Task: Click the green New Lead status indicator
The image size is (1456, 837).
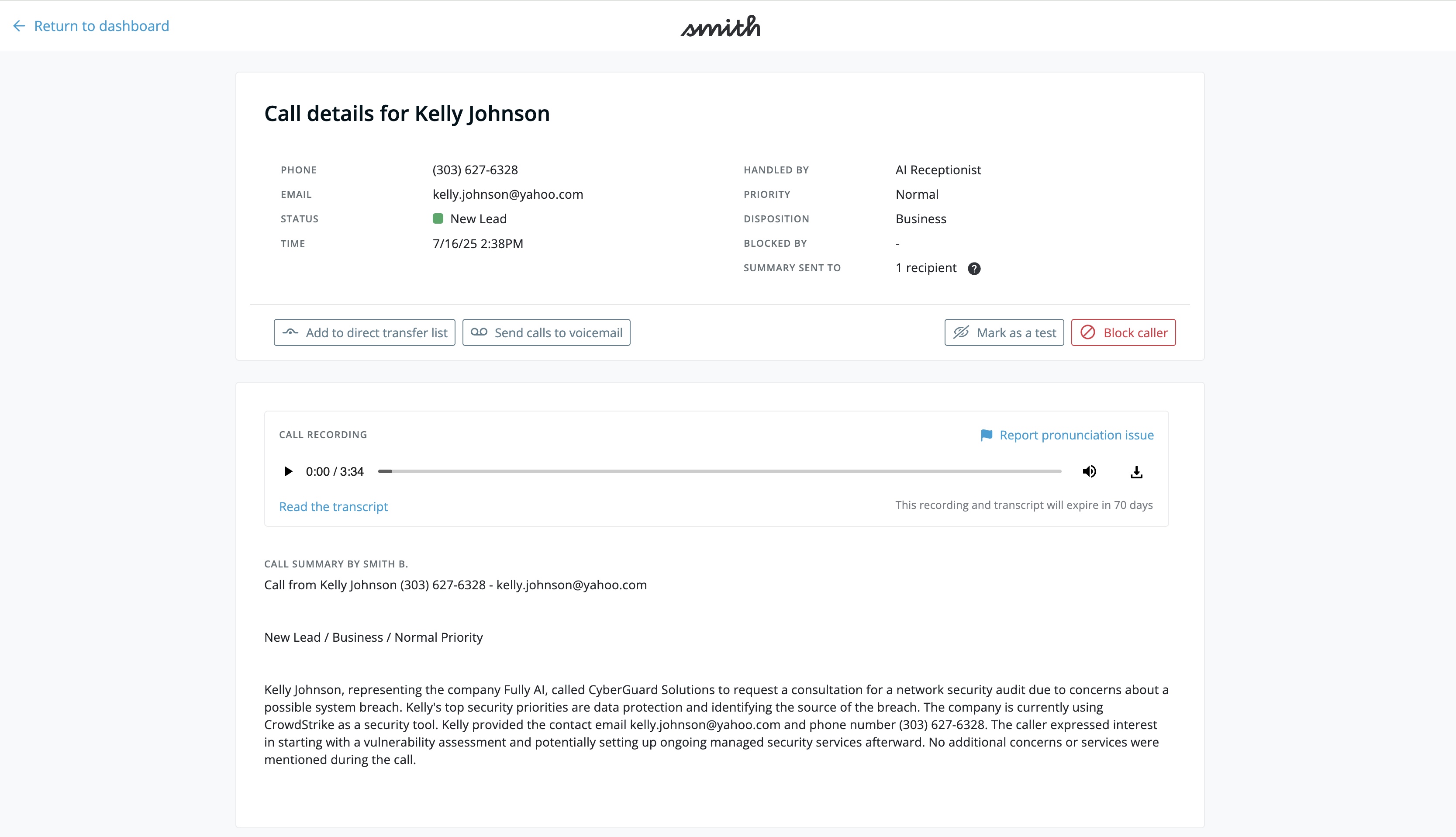Action: tap(438, 218)
